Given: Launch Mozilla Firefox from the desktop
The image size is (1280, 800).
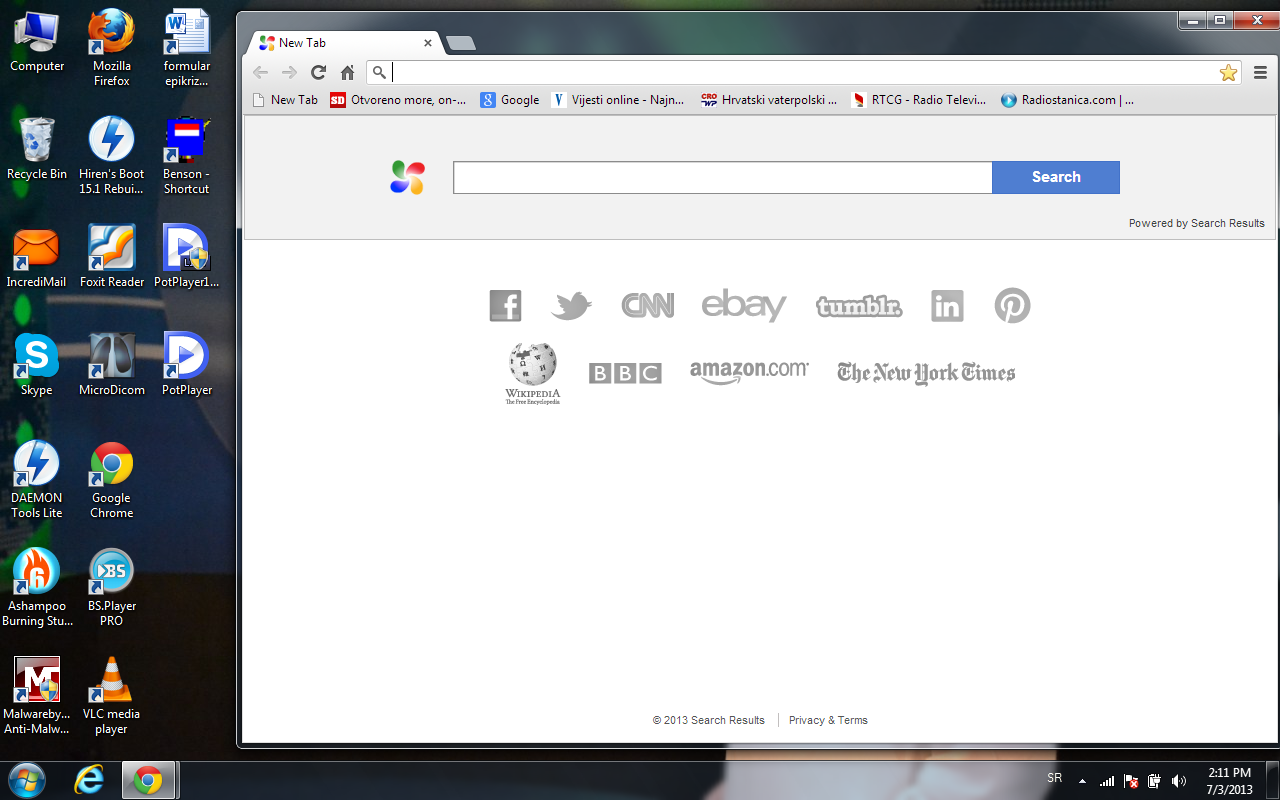Looking at the screenshot, I should click(x=112, y=48).
